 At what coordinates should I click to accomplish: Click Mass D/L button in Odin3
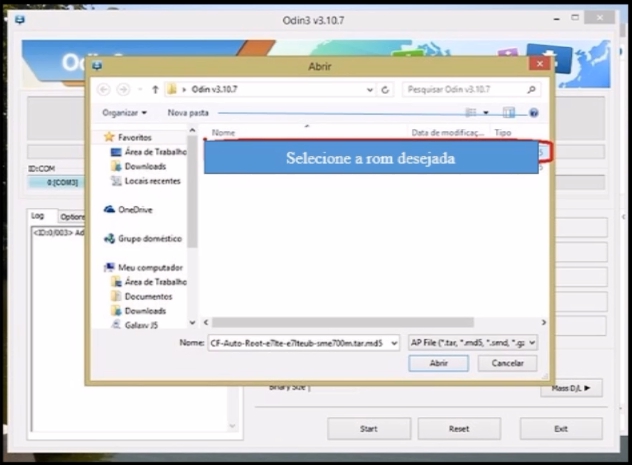[571, 388]
